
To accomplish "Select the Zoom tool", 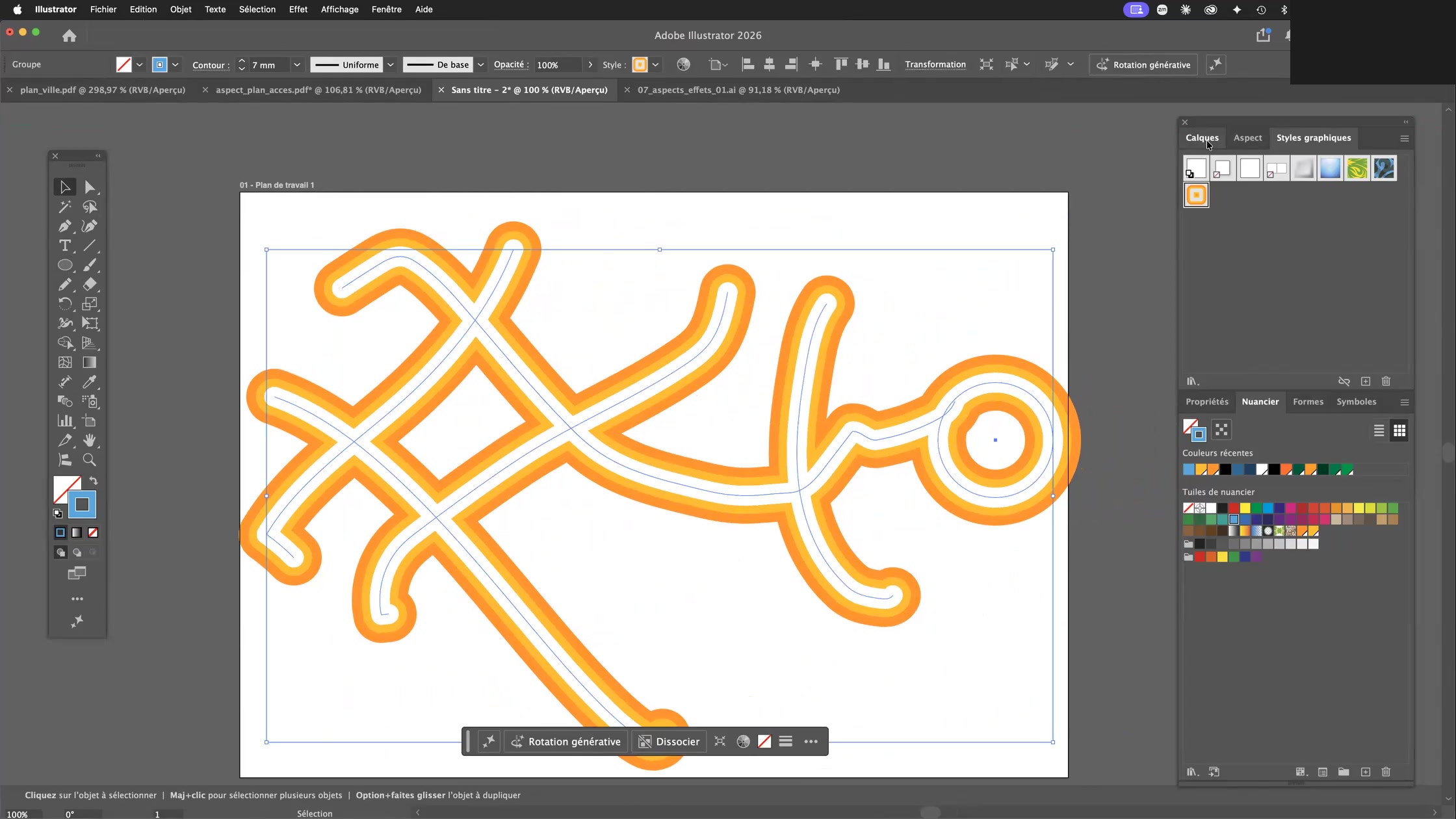I will (90, 460).
